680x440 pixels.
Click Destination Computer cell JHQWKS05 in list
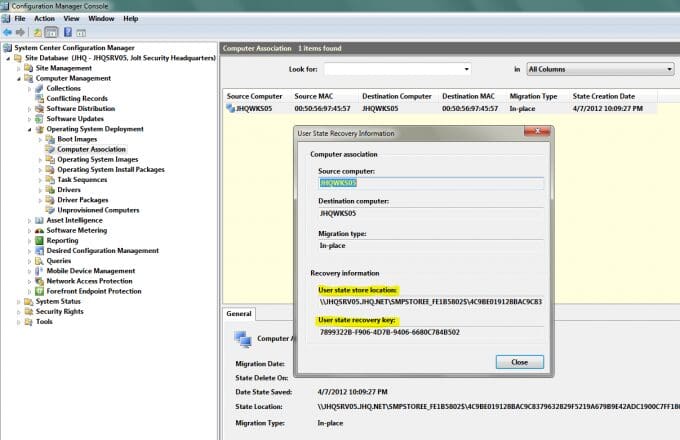coord(380,108)
